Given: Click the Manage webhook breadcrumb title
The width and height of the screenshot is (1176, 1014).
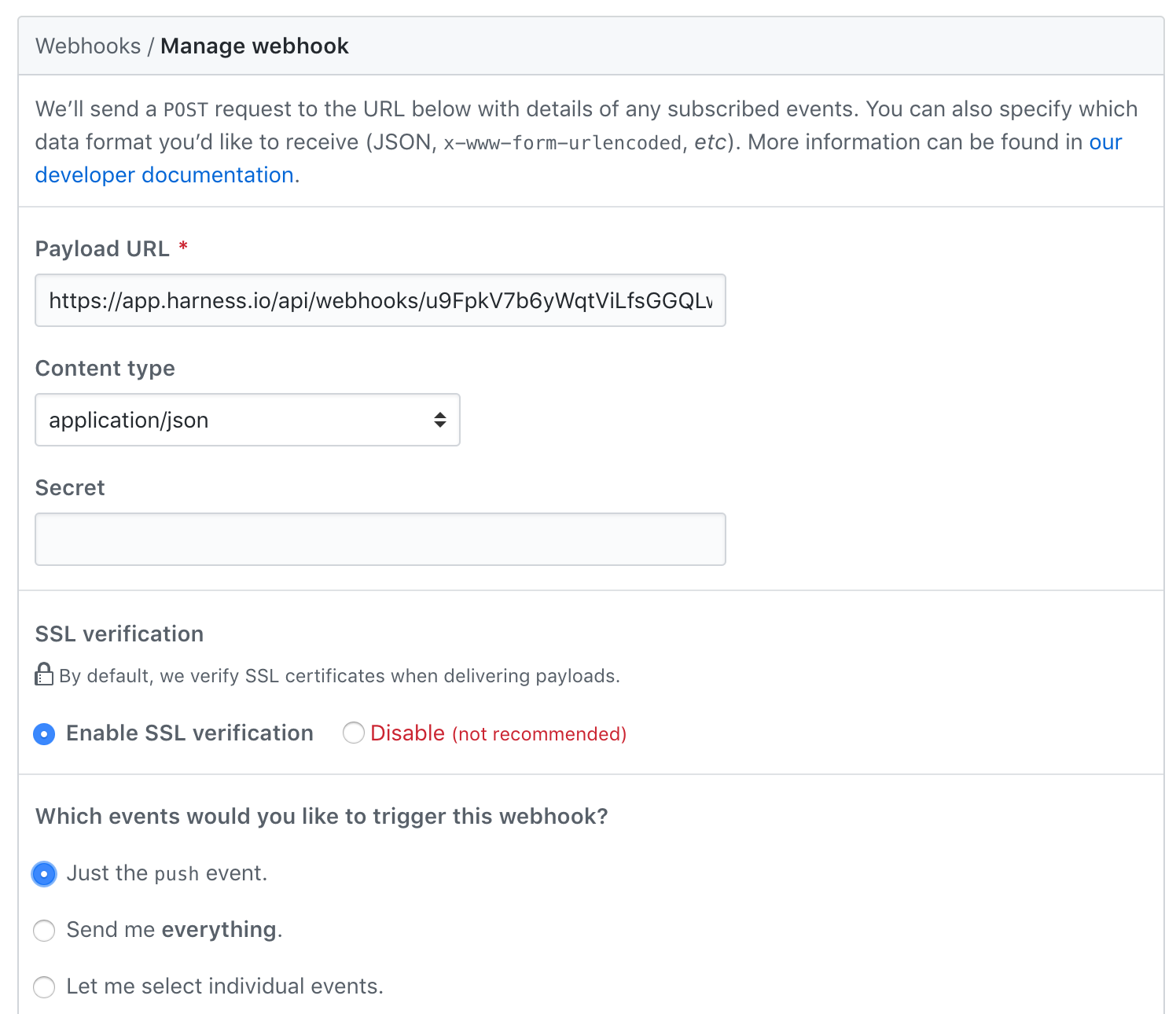Looking at the screenshot, I should (255, 46).
